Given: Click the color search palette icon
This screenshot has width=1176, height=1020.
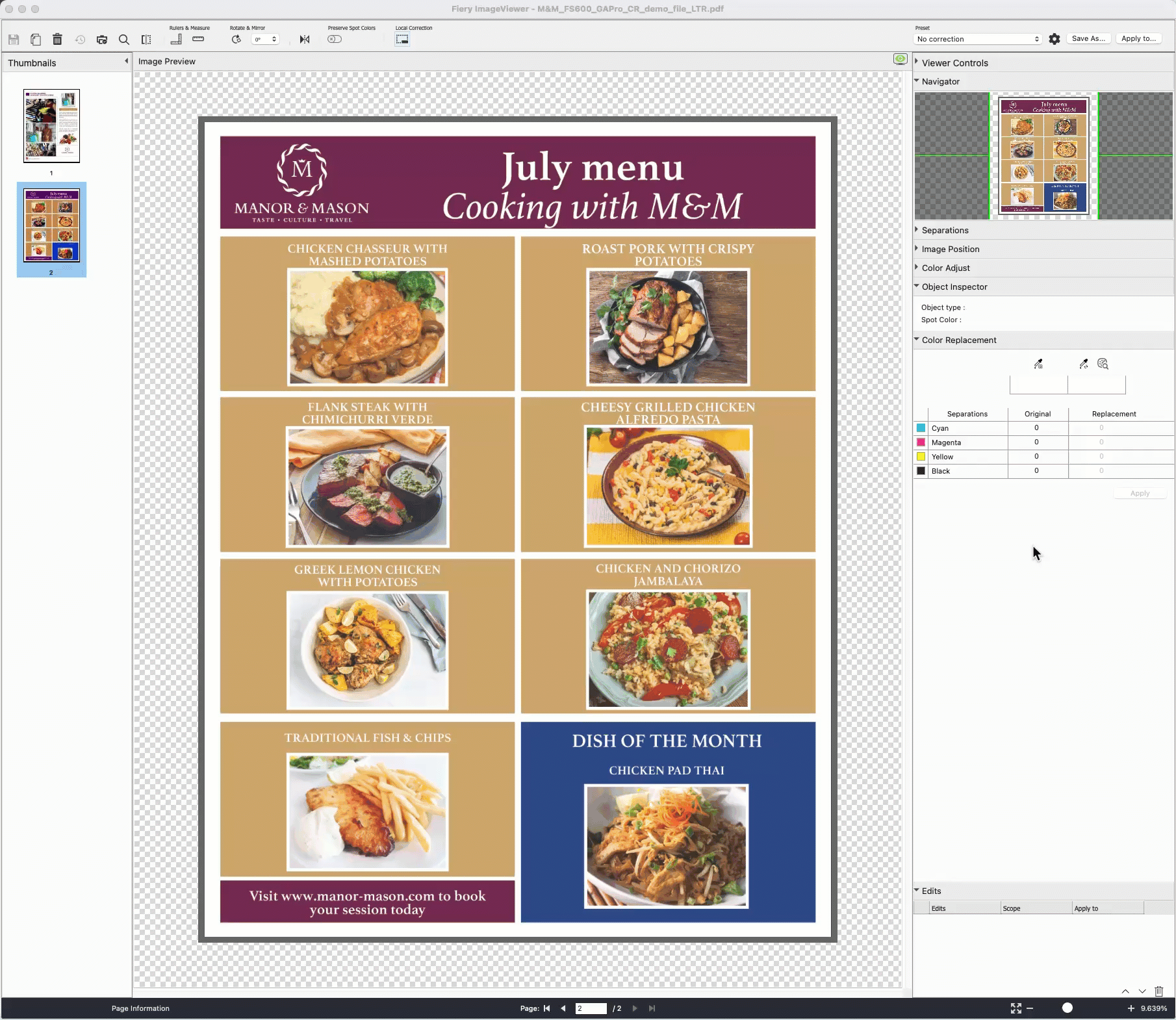Looking at the screenshot, I should pyautogui.click(x=1103, y=364).
